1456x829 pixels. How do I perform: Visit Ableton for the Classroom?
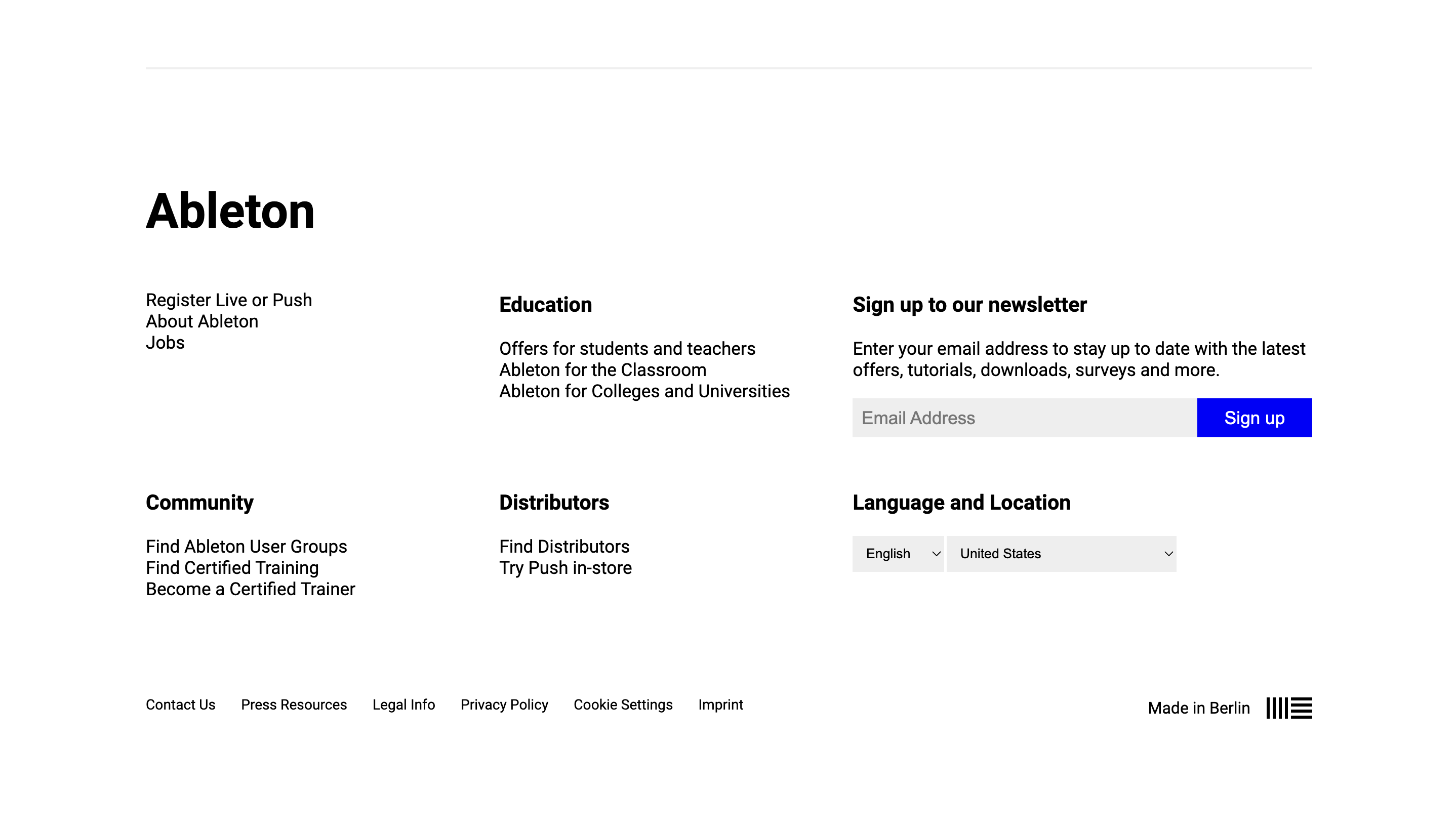click(x=602, y=369)
